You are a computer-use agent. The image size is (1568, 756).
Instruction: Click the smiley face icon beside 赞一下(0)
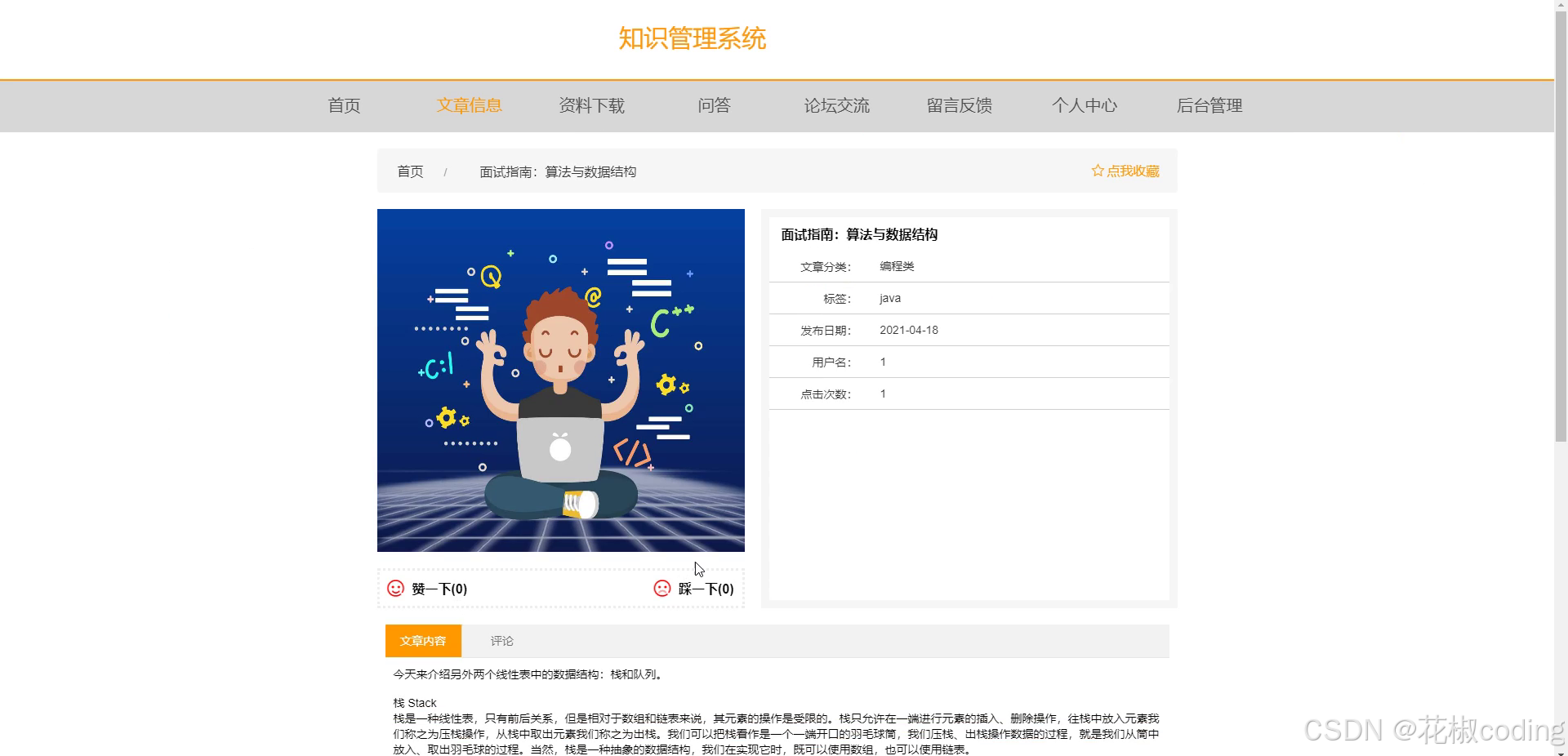click(394, 588)
